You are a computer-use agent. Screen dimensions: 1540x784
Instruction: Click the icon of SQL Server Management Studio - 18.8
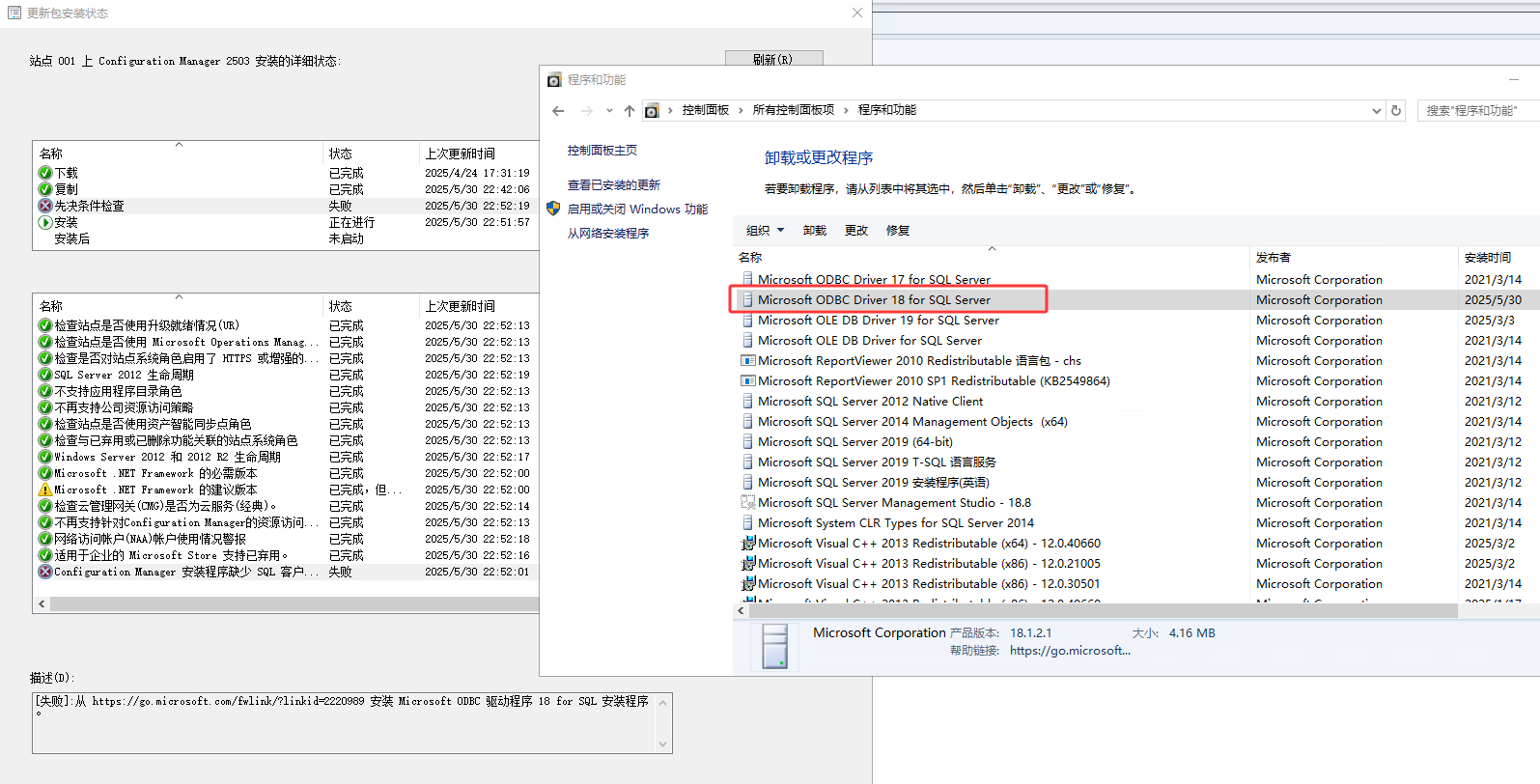(x=747, y=502)
